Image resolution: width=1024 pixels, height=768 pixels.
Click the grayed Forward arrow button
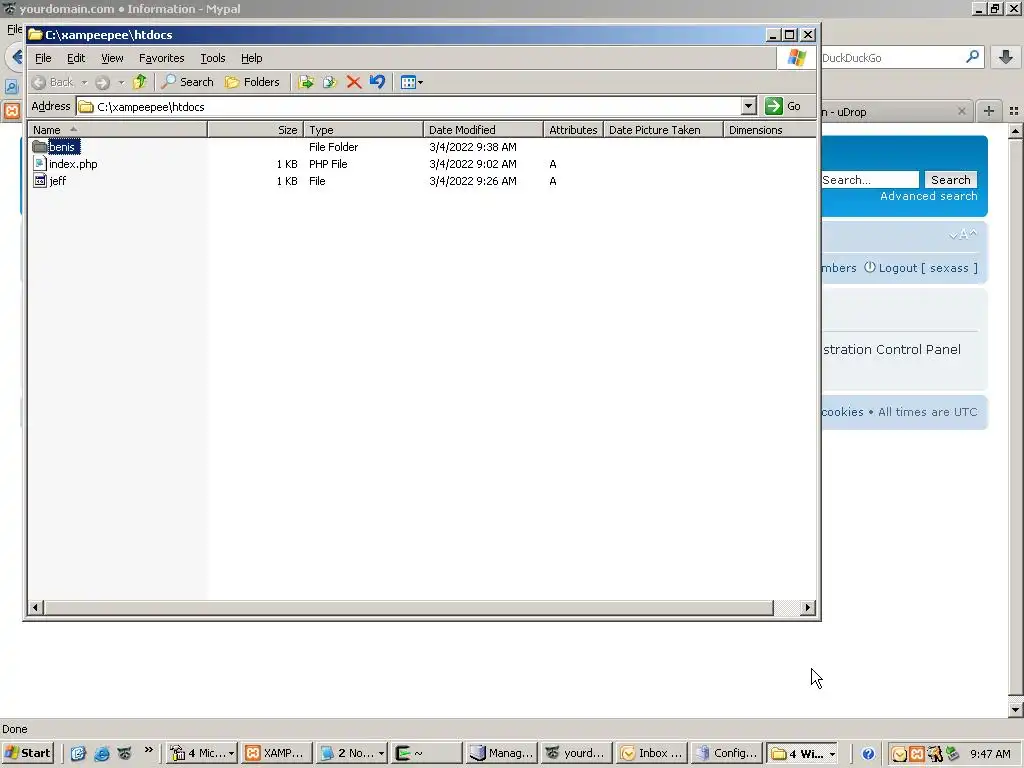[x=103, y=82]
